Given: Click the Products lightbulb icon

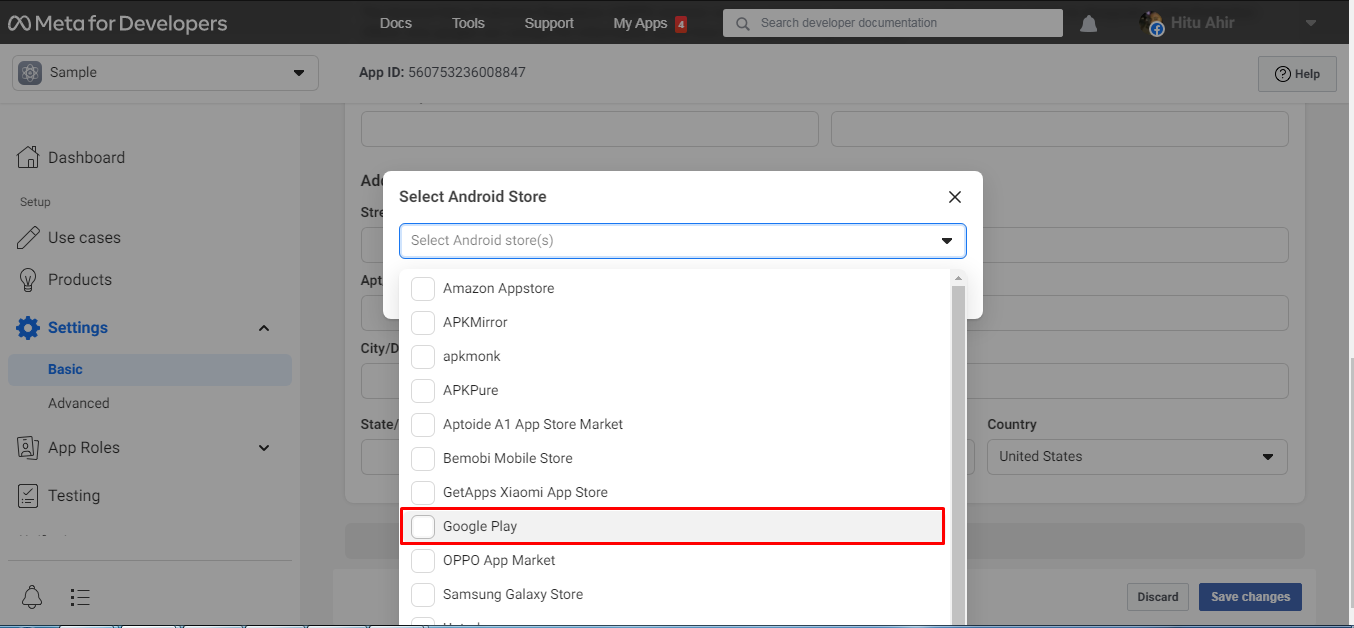Looking at the screenshot, I should pyautogui.click(x=29, y=280).
